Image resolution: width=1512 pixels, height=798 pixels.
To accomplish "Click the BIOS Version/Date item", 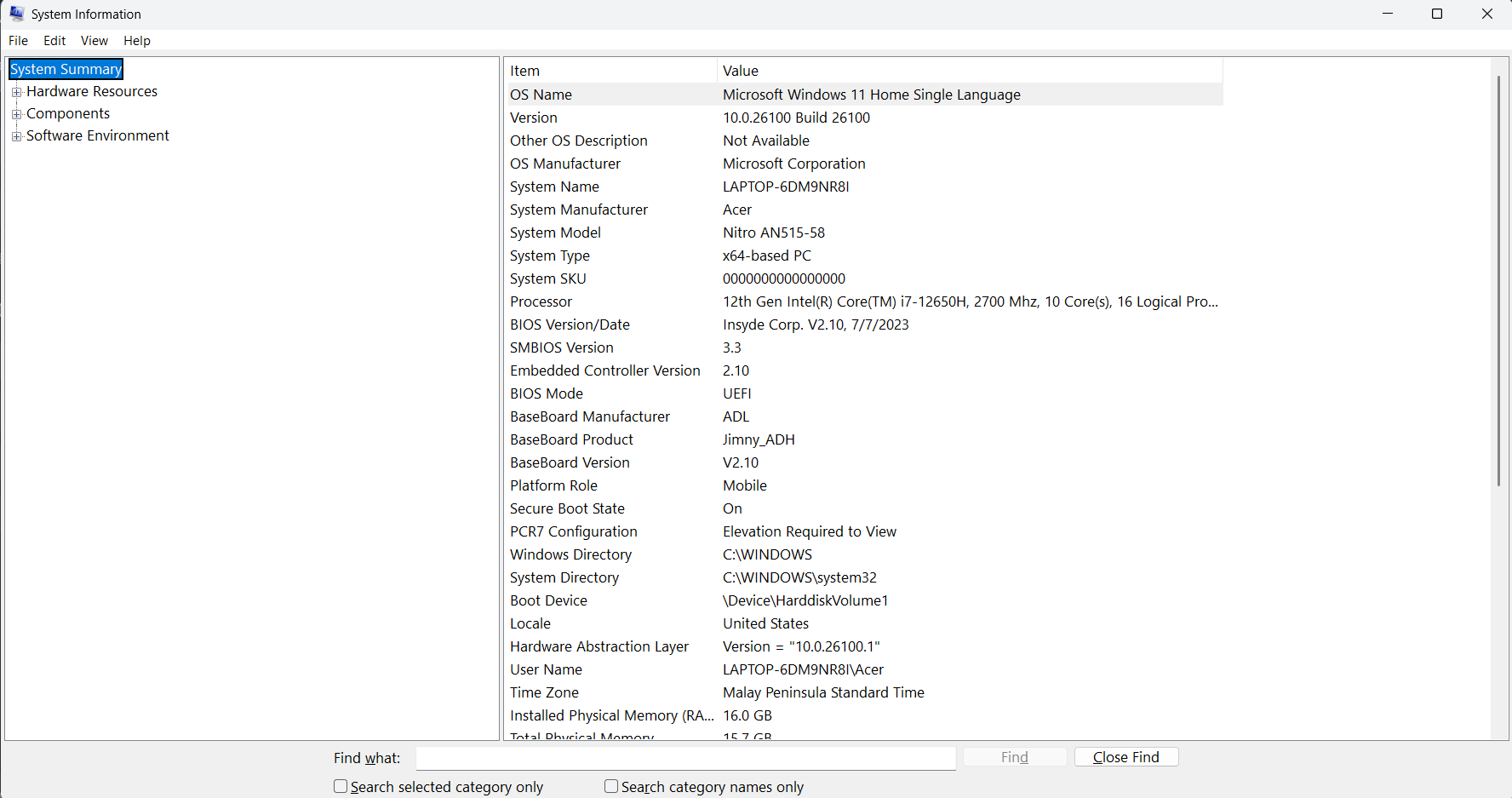I will pyautogui.click(x=570, y=324).
